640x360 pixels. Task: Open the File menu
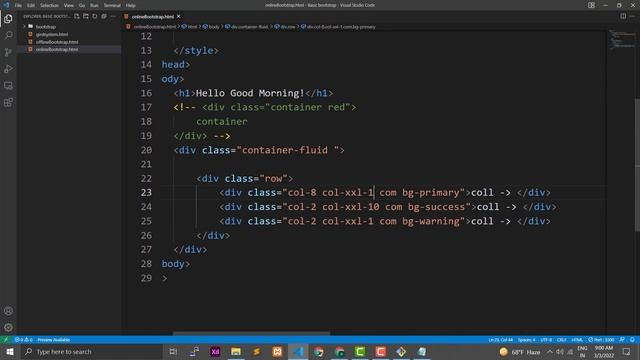[x=18, y=5]
